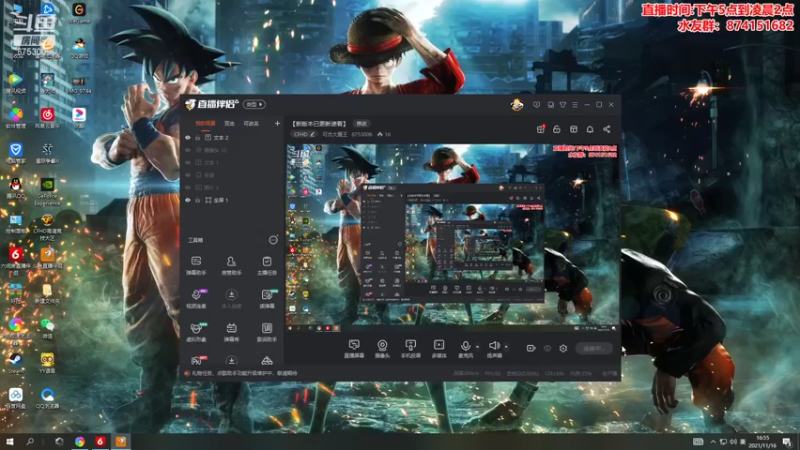Click the room ID 6753006 text
This screenshot has height=450, width=800.
361,135
